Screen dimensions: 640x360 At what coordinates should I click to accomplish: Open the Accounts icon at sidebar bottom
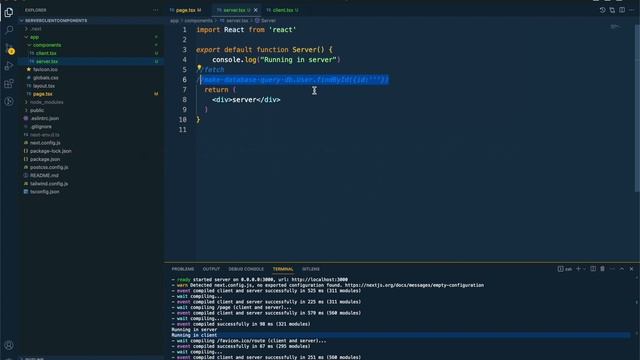pos(9,345)
